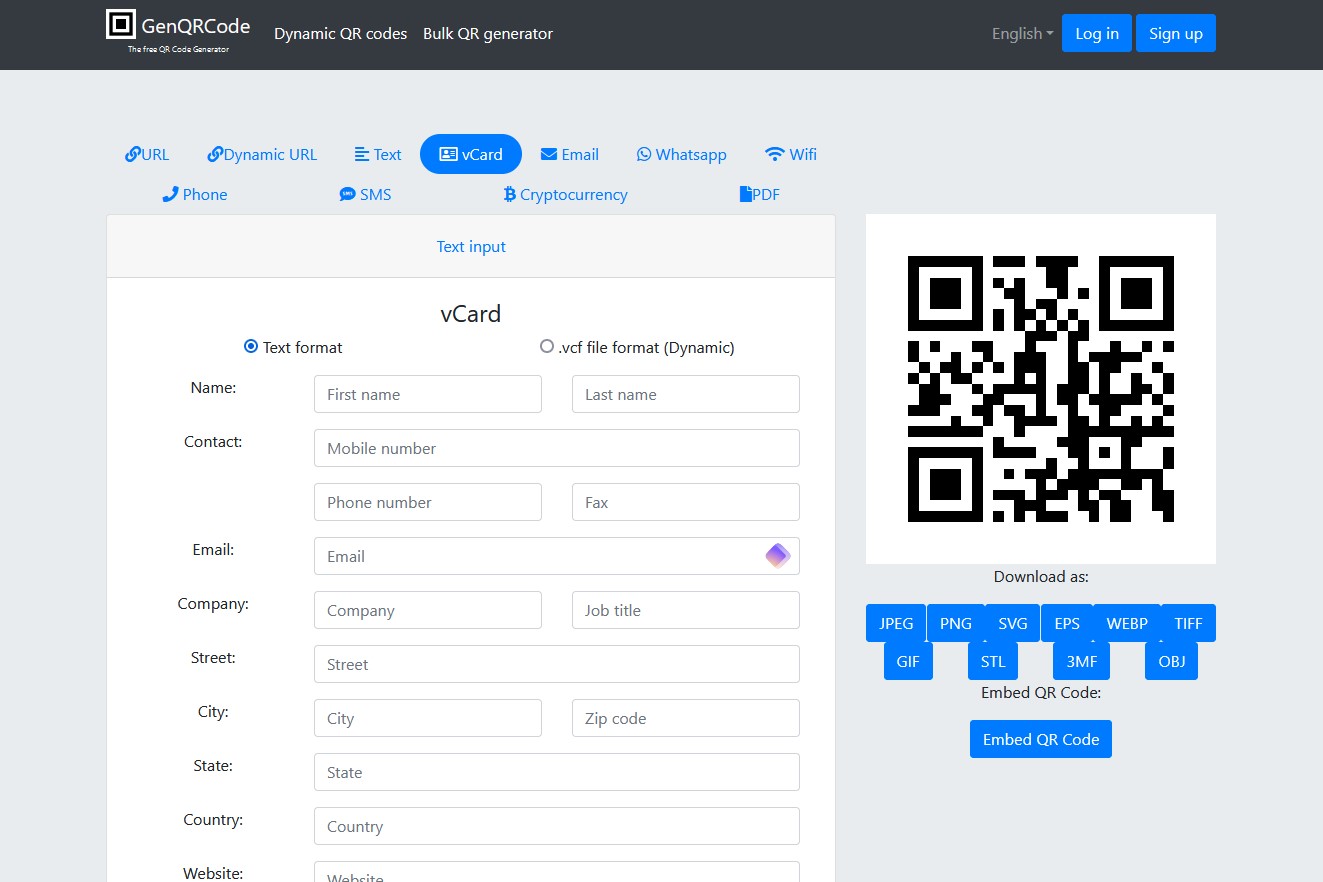Focus the Country input field
Viewport: 1323px width, 882px height.
coord(557,826)
